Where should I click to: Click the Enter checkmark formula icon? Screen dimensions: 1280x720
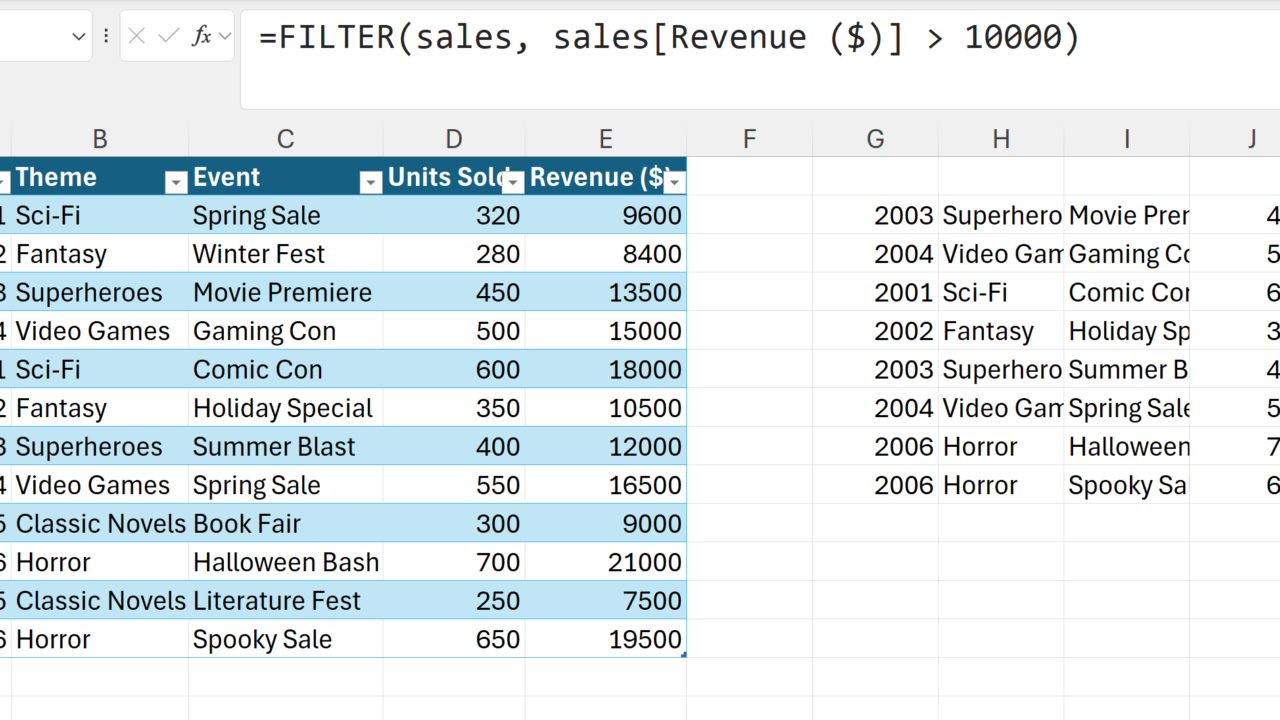[x=169, y=37]
